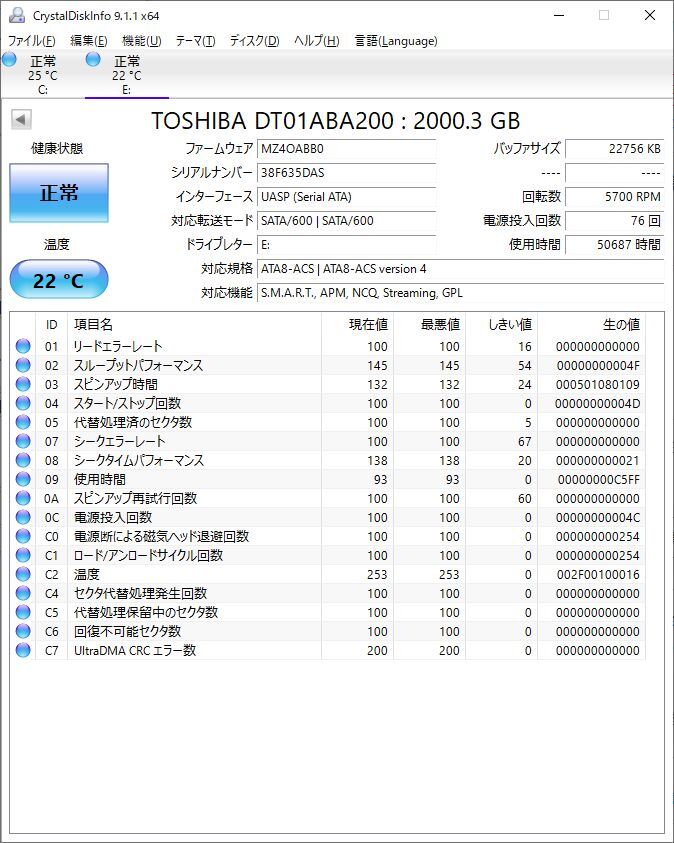Screen dimensions: 674x843
Task: Click the power-on hours value 50687 時間
Action: click(x=615, y=245)
